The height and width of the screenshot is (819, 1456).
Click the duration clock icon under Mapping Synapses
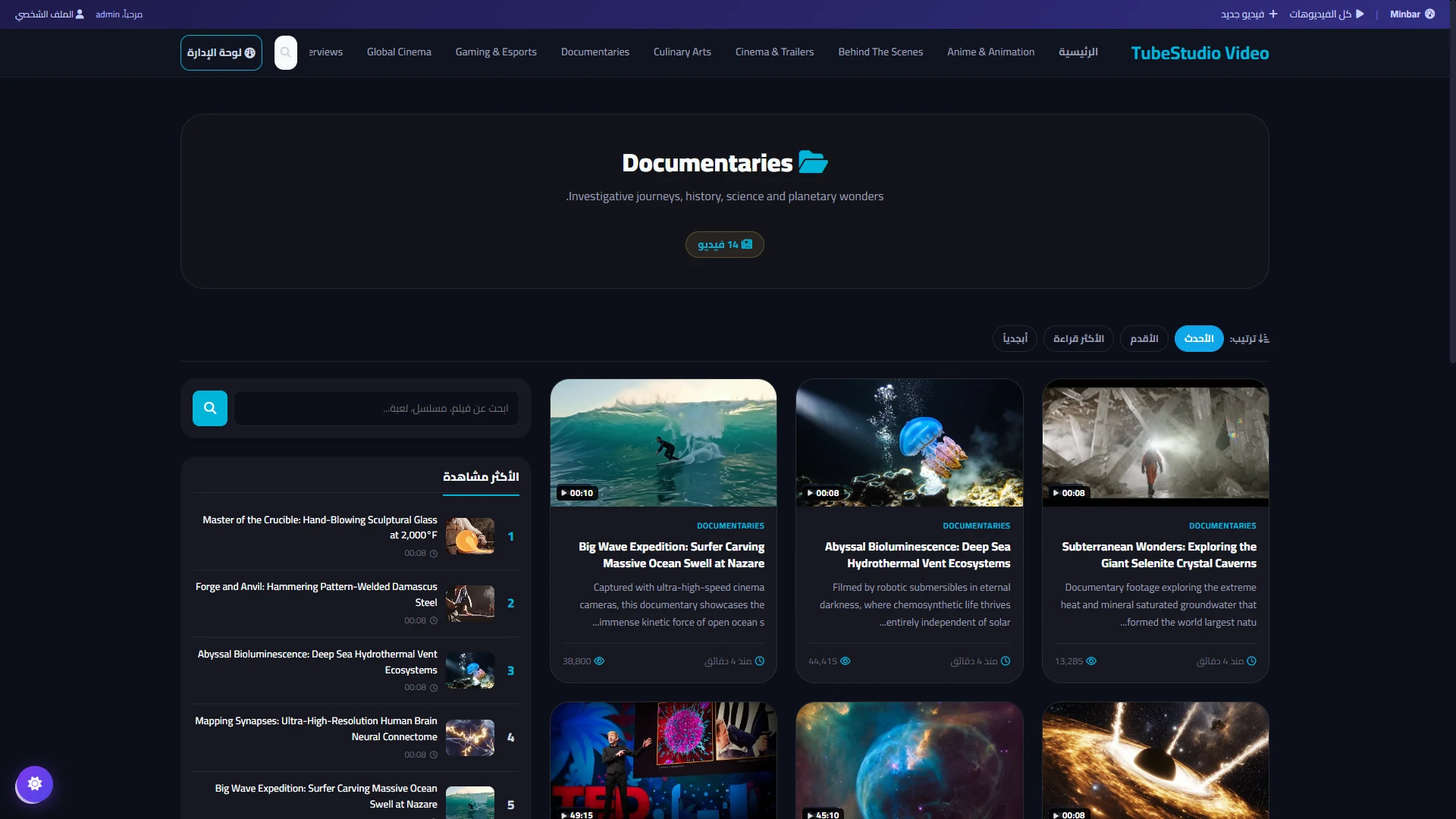pyautogui.click(x=434, y=755)
